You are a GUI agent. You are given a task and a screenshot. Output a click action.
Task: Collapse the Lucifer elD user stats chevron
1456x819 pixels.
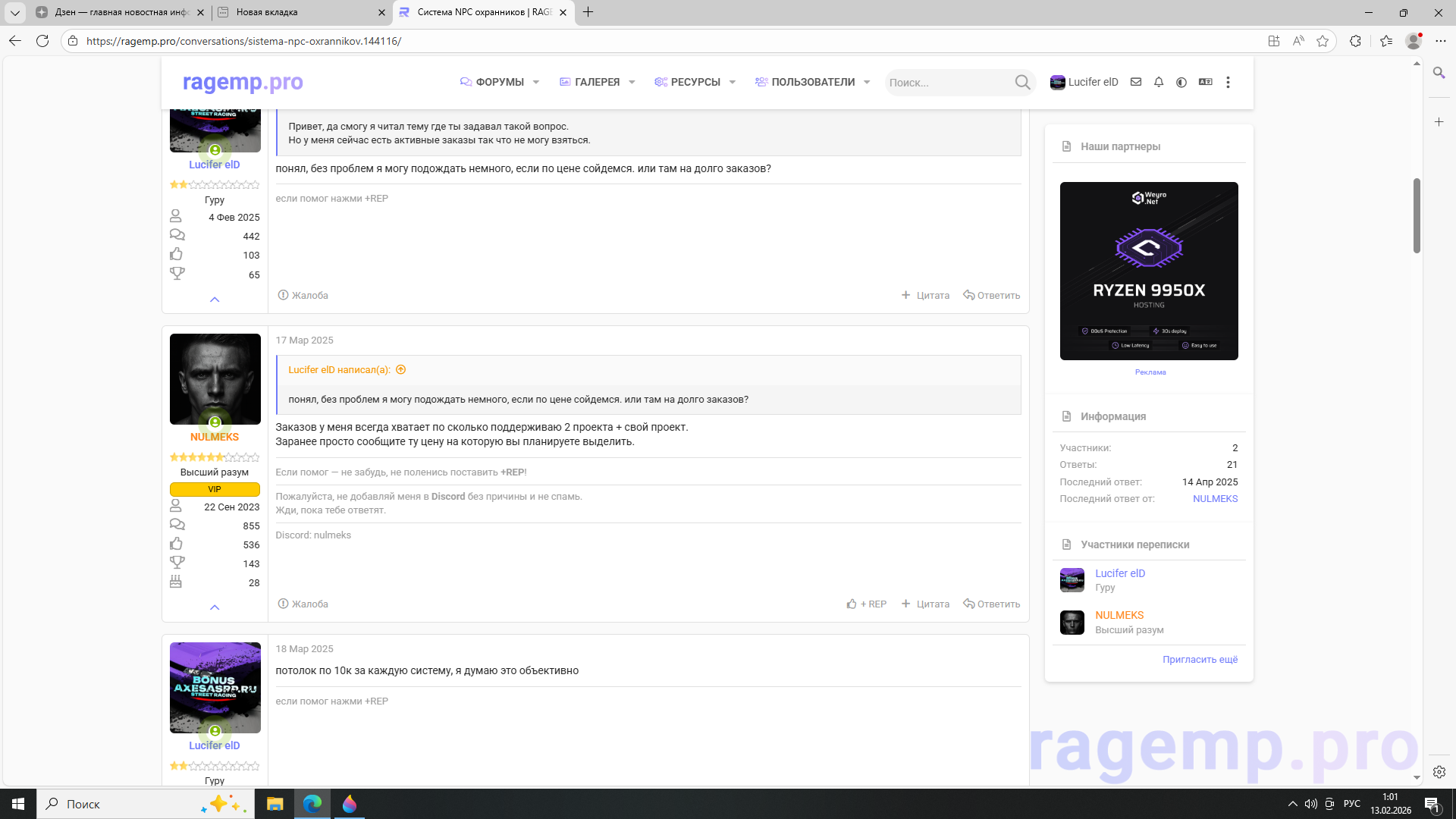coord(215,300)
